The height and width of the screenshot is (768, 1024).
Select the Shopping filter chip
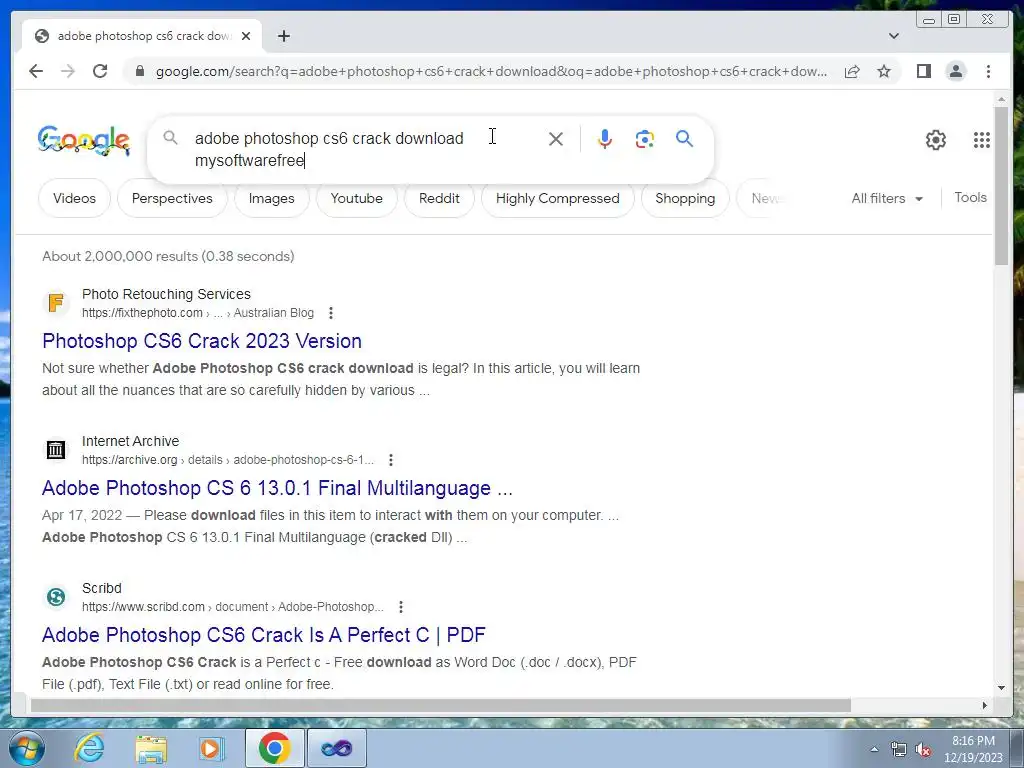click(685, 199)
